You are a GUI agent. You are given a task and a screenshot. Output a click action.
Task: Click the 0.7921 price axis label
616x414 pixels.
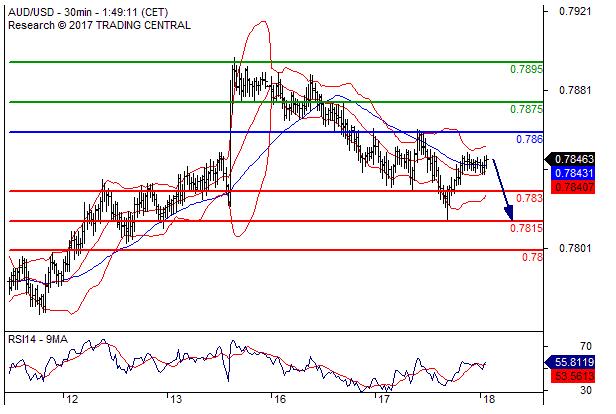point(575,11)
